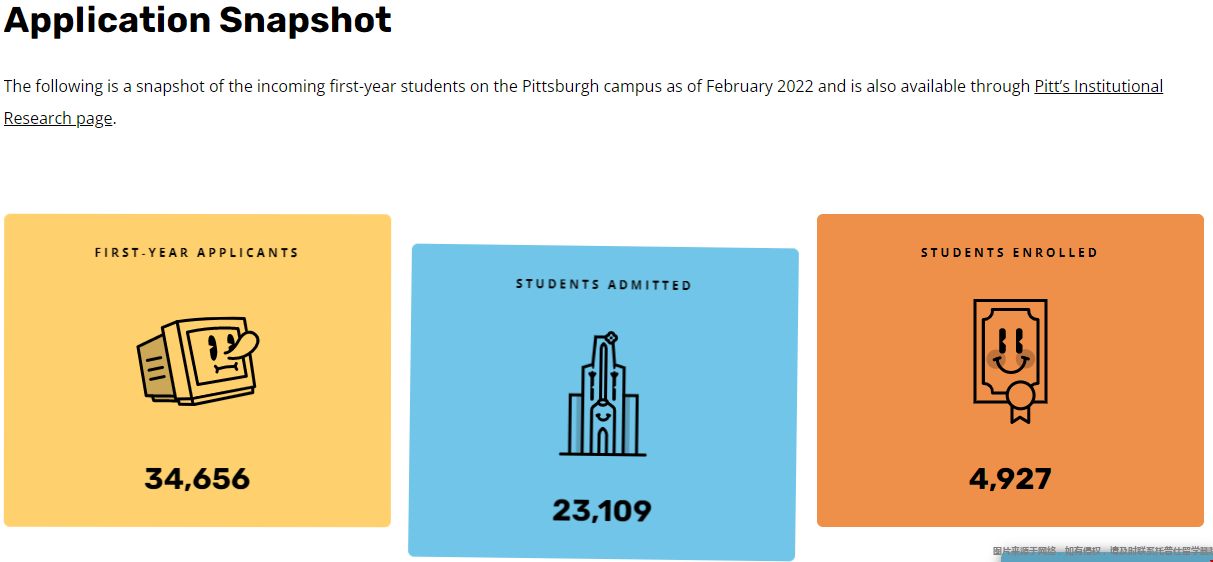
Task: Select the 4,927 enrolled number
Action: pyautogui.click(x=1010, y=479)
